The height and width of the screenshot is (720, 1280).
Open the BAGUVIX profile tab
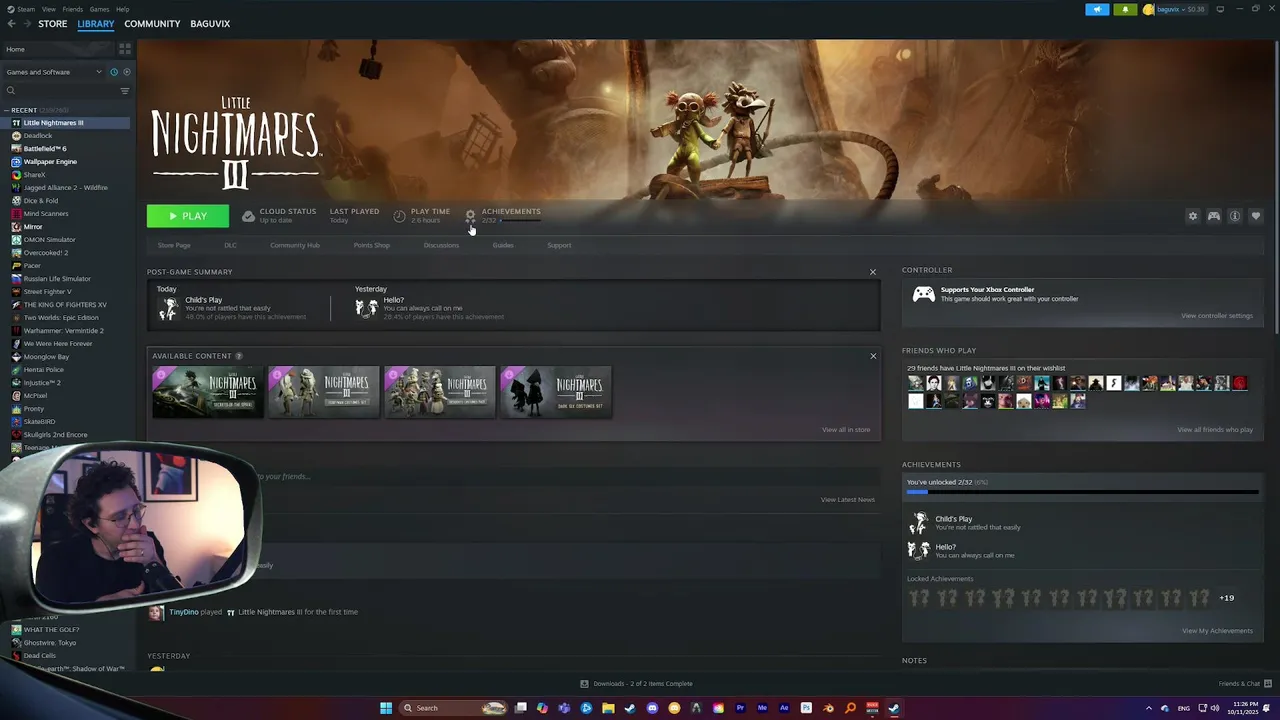210,24
